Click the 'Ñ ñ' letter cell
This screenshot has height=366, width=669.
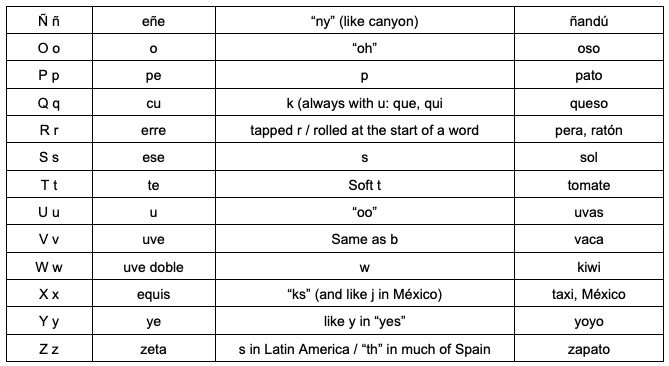coord(49,20)
